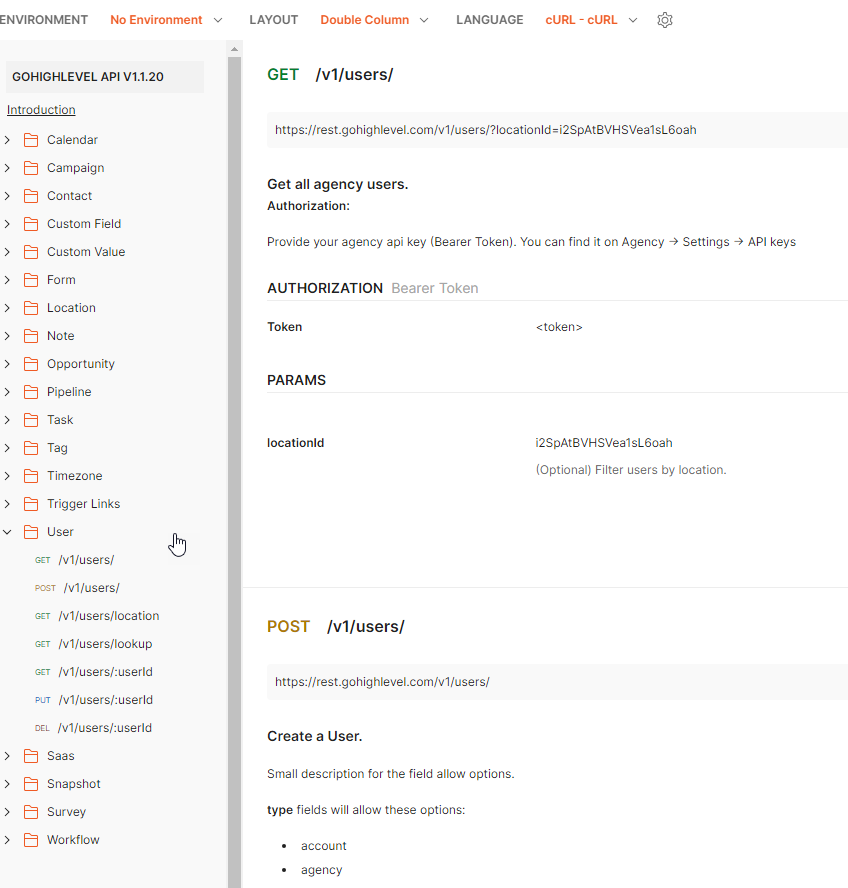Select GET /v1/users/:userId request
This screenshot has width=848, height=888.
pos(93,672)
